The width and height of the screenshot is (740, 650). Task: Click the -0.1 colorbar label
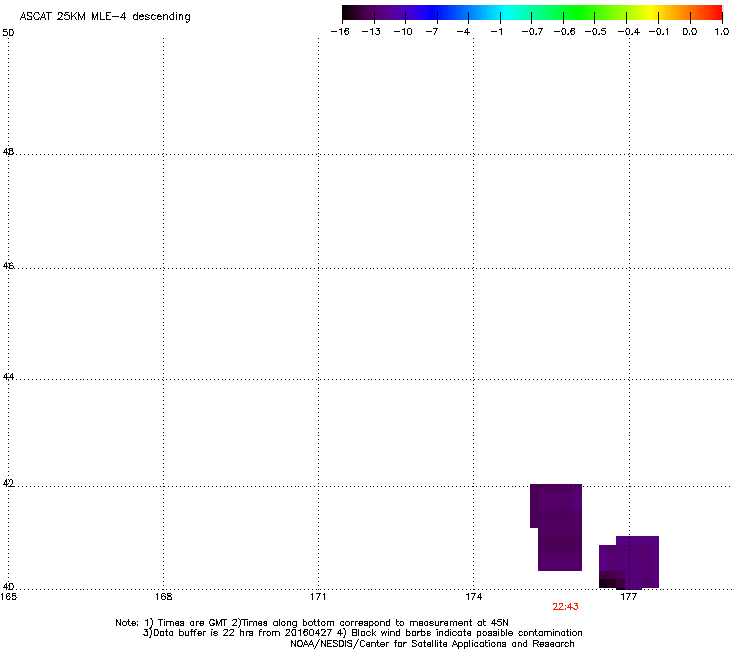coord(659,32)
